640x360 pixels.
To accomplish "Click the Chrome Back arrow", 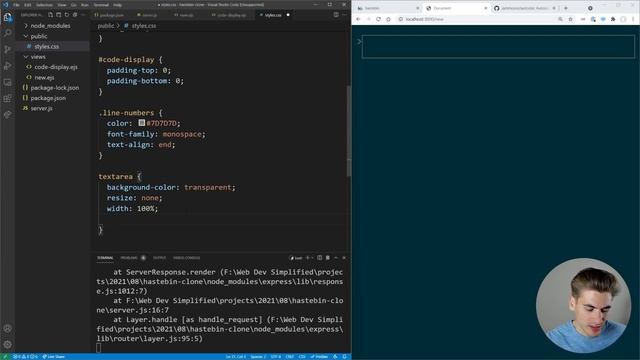I will (x=358, y=19).
